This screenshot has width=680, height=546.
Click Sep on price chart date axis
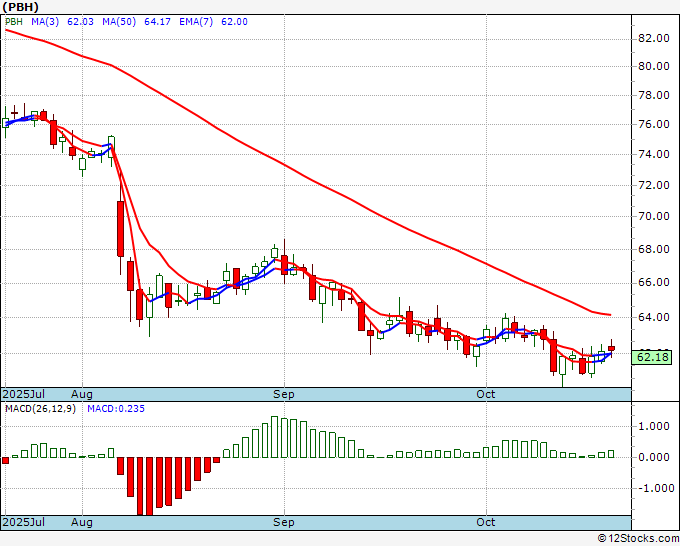tap(284, 394)
